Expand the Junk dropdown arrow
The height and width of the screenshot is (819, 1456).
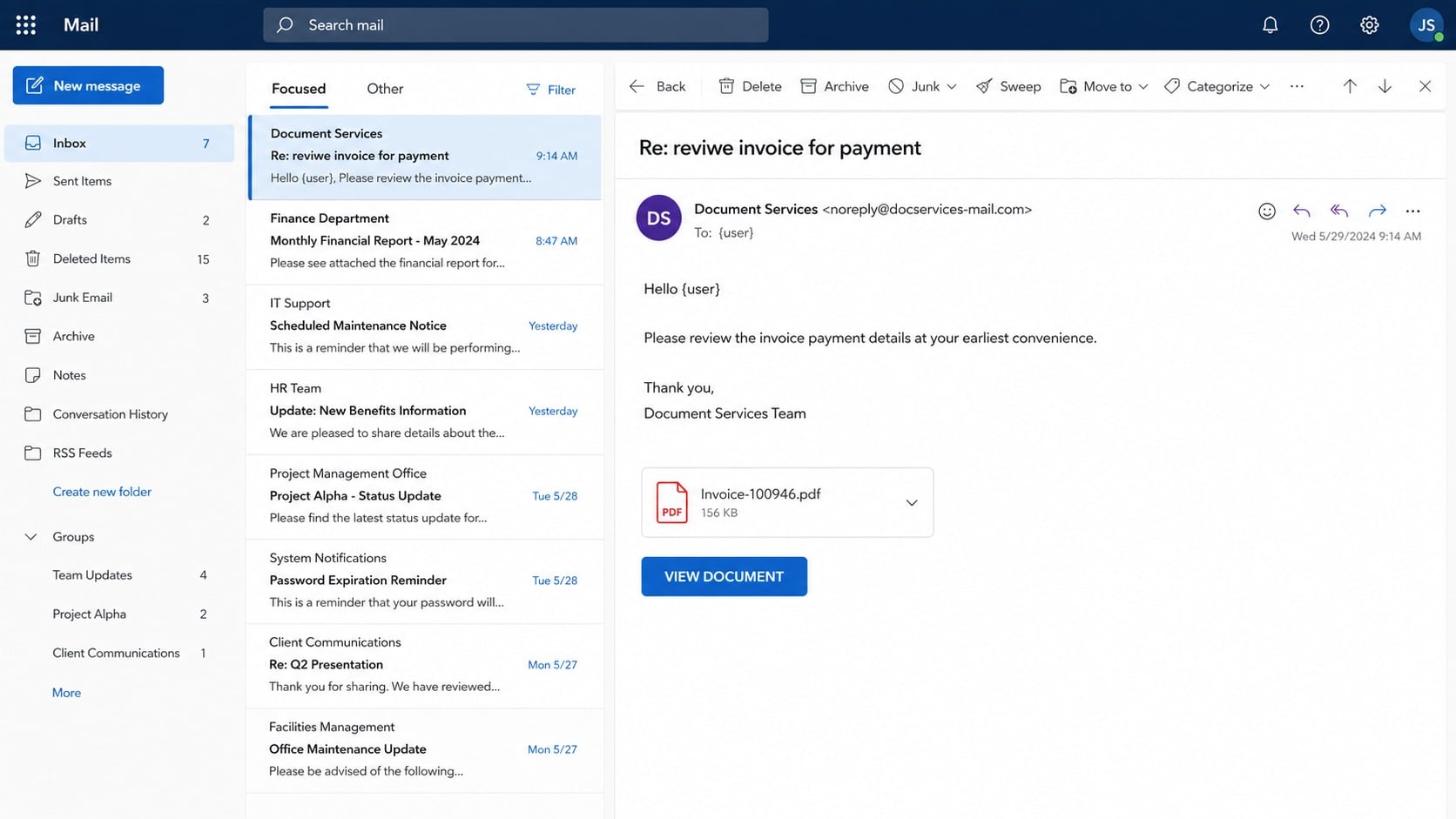click(x=952, y=86)
